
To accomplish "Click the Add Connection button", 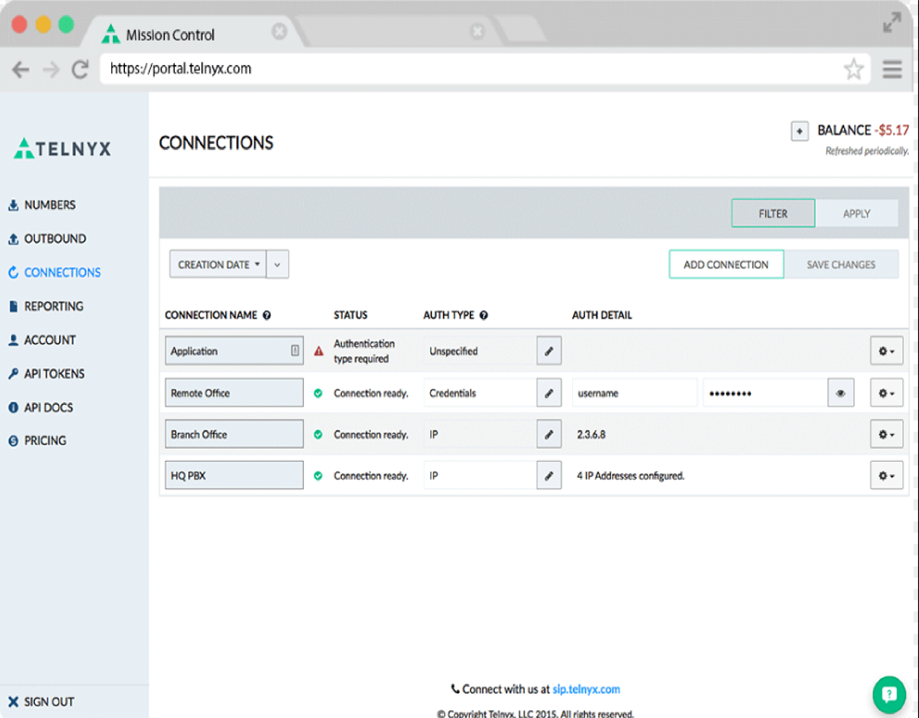I will (725, 264).
